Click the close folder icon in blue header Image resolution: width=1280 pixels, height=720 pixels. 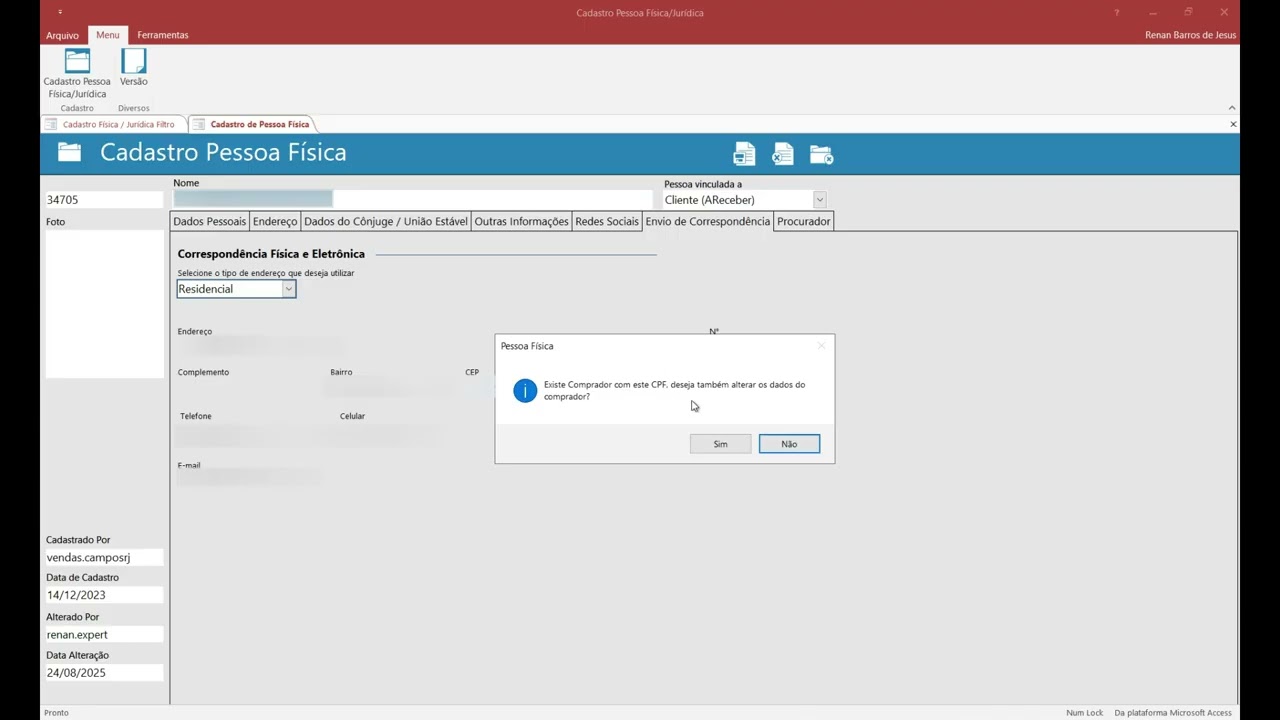[x=821, y=154]
